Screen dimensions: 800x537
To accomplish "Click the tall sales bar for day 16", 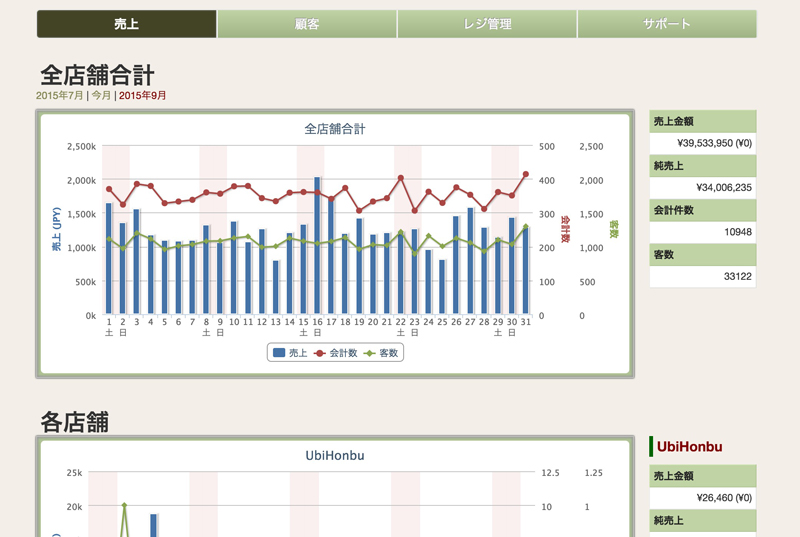I will pos(317,245).
